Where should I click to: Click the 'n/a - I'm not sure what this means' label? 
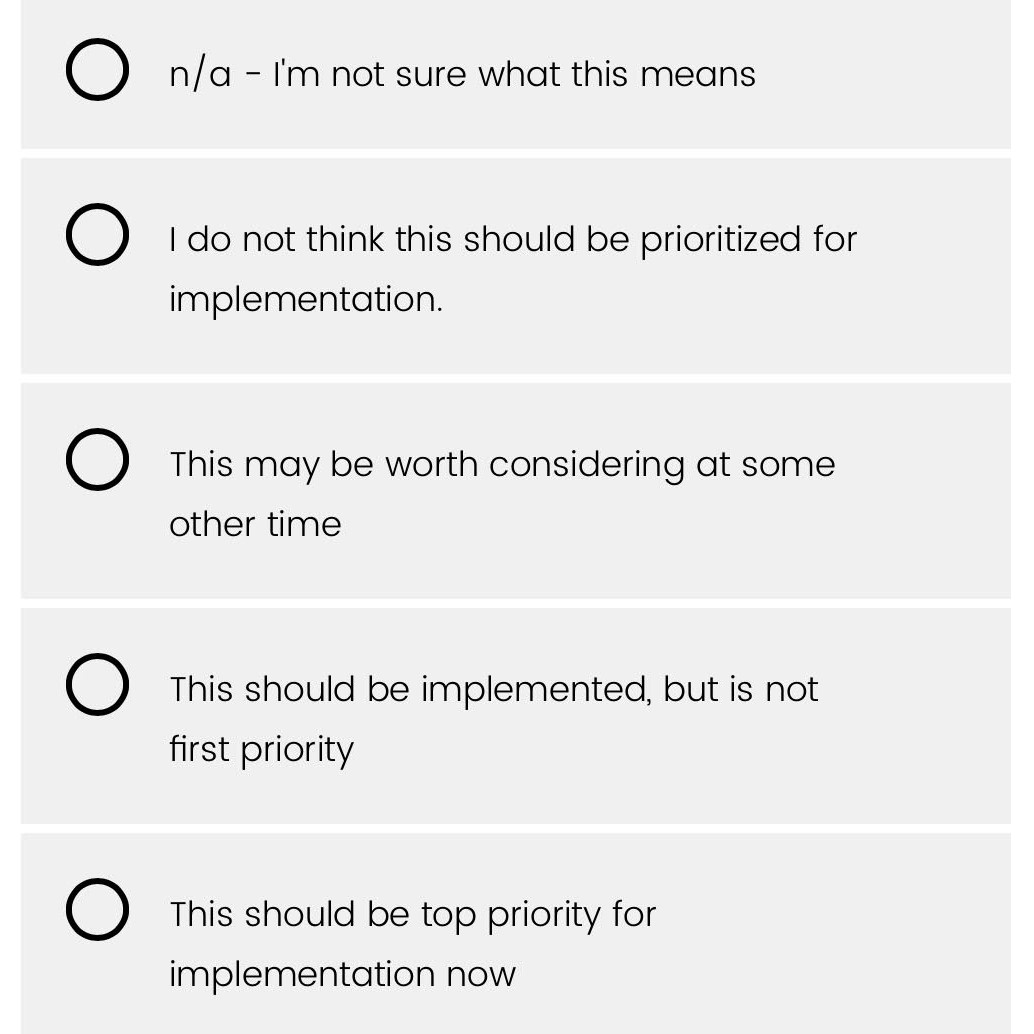pyautogui.click(x=462, y=74)
